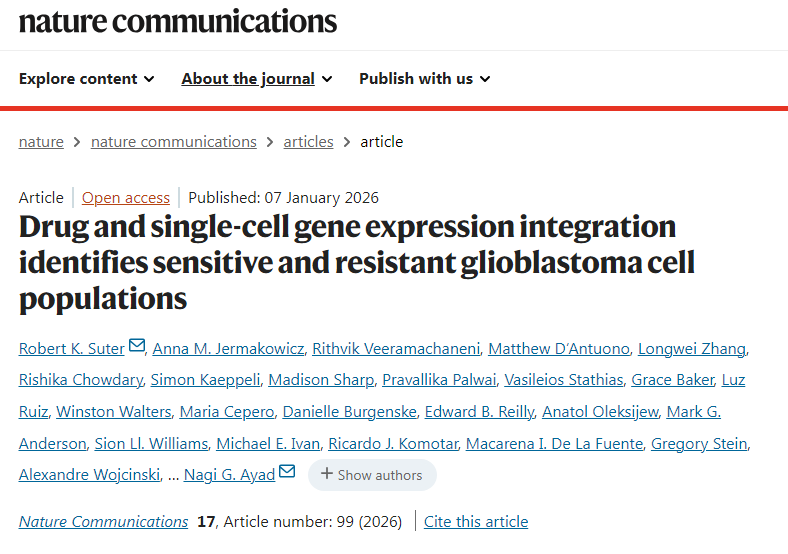Viewport: 788px width, 554px height.
Task: Expand the Publish with us menu
Action: [x=425, y=79]
